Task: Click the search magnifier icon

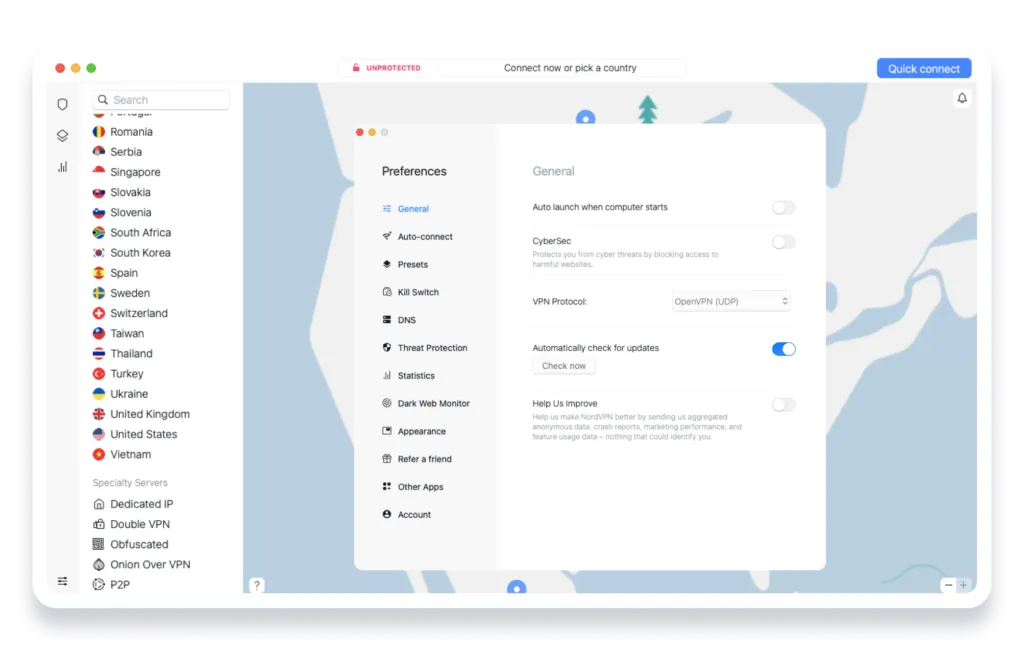Action: coord(103,100)
